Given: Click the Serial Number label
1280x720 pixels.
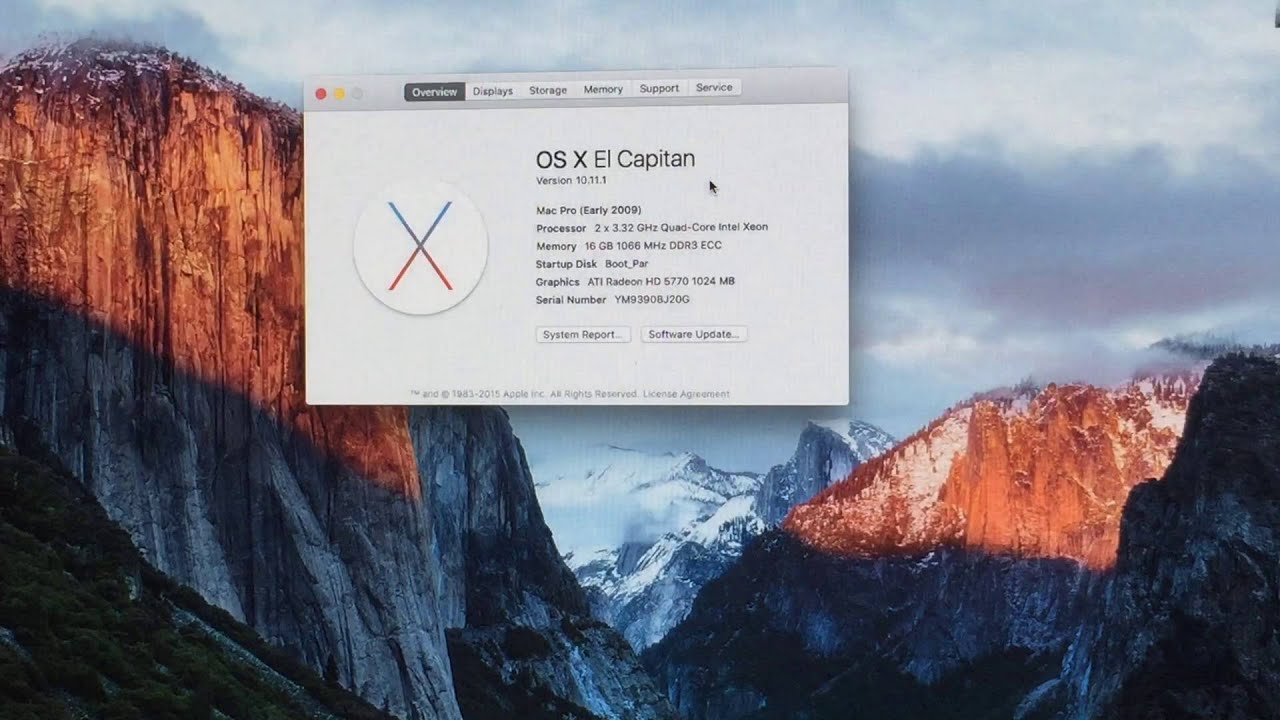Looking at the screenshot, I should click(571, 300).
